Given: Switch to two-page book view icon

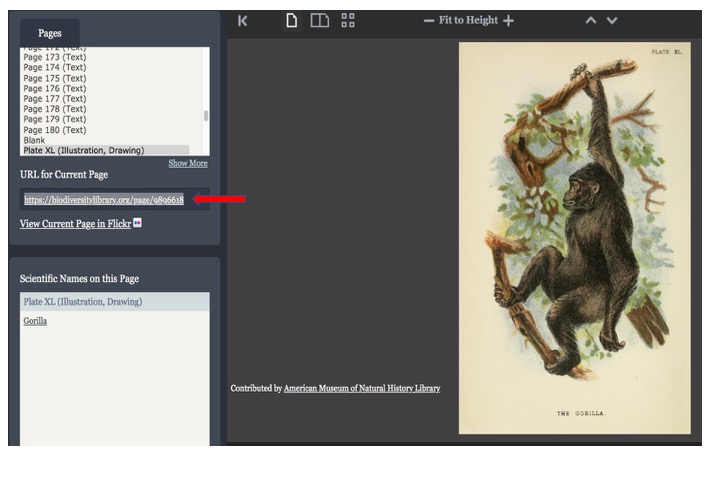Looking at the screenshot, I should (x=320, y=21).
